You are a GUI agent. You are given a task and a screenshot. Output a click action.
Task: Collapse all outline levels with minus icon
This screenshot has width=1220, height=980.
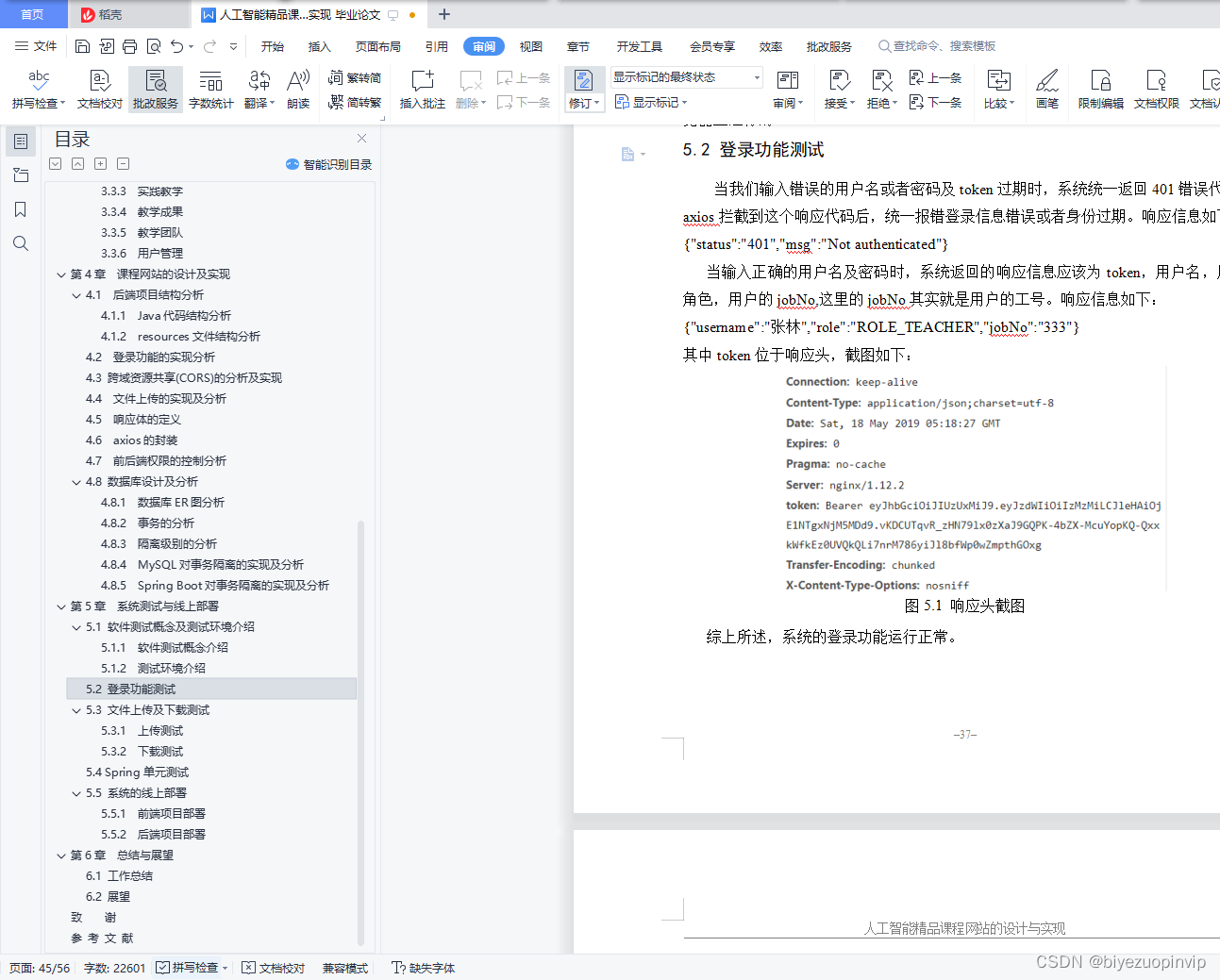[124, 163]
